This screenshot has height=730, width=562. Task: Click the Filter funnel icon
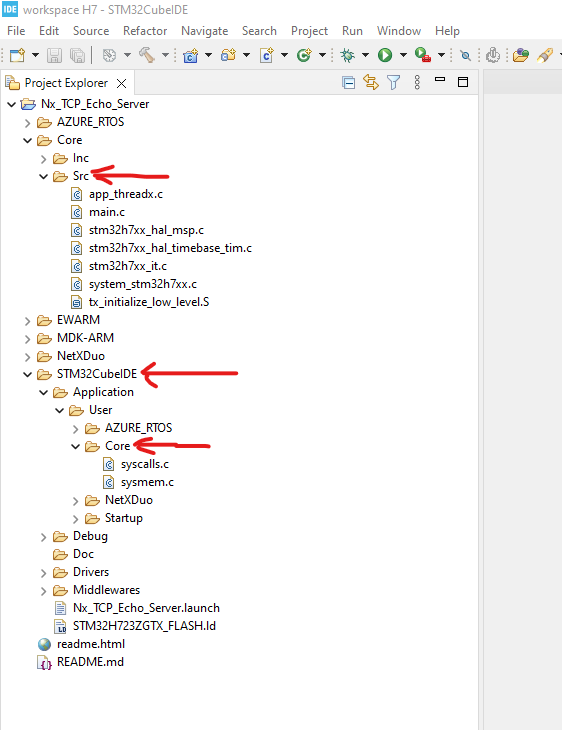coord(393,82)
